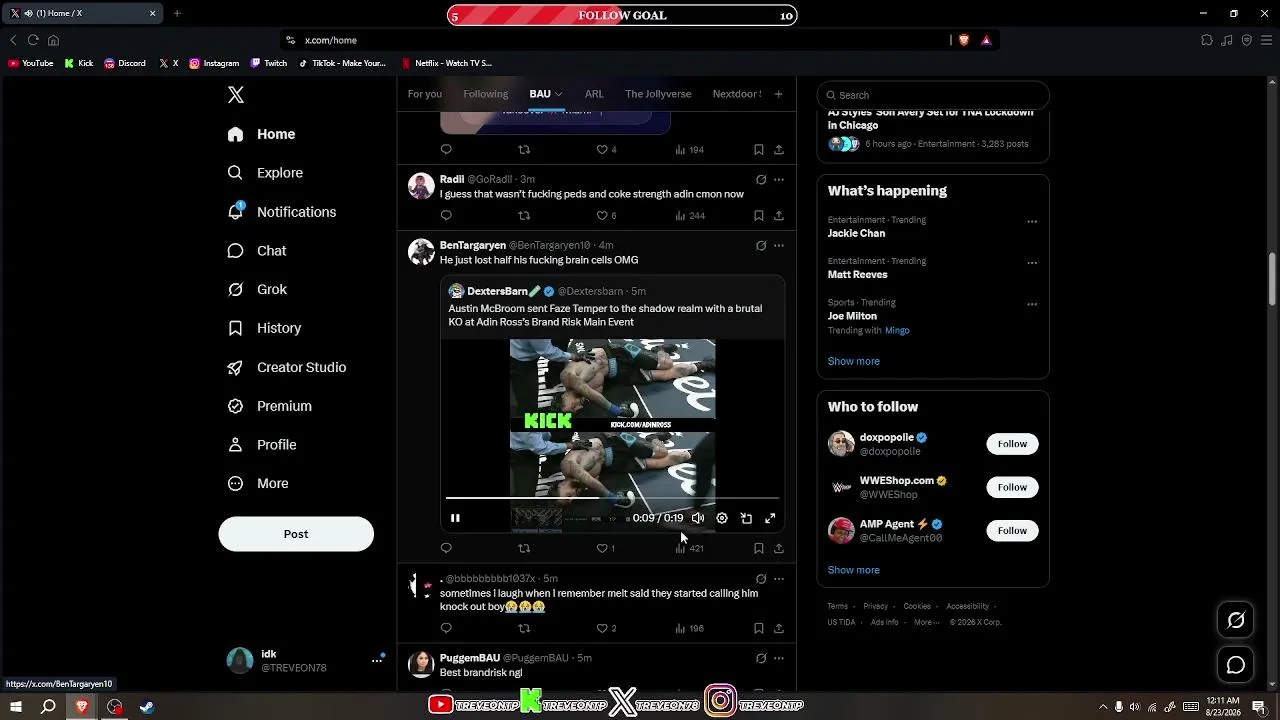Image resolution: width=1280 pixels, height=720 pixels.
Task: Switch to the For you tab
Action: 425,94
